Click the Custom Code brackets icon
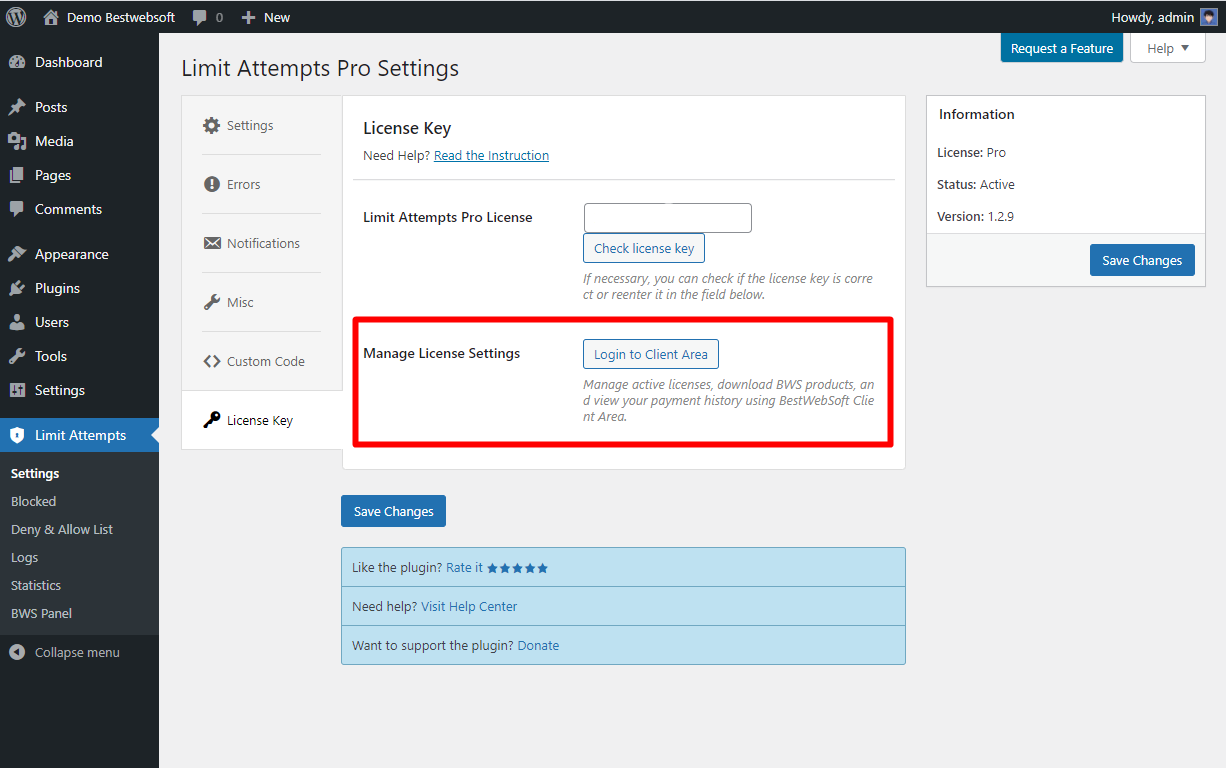The image size is (1226, 768). coord(211,361)
